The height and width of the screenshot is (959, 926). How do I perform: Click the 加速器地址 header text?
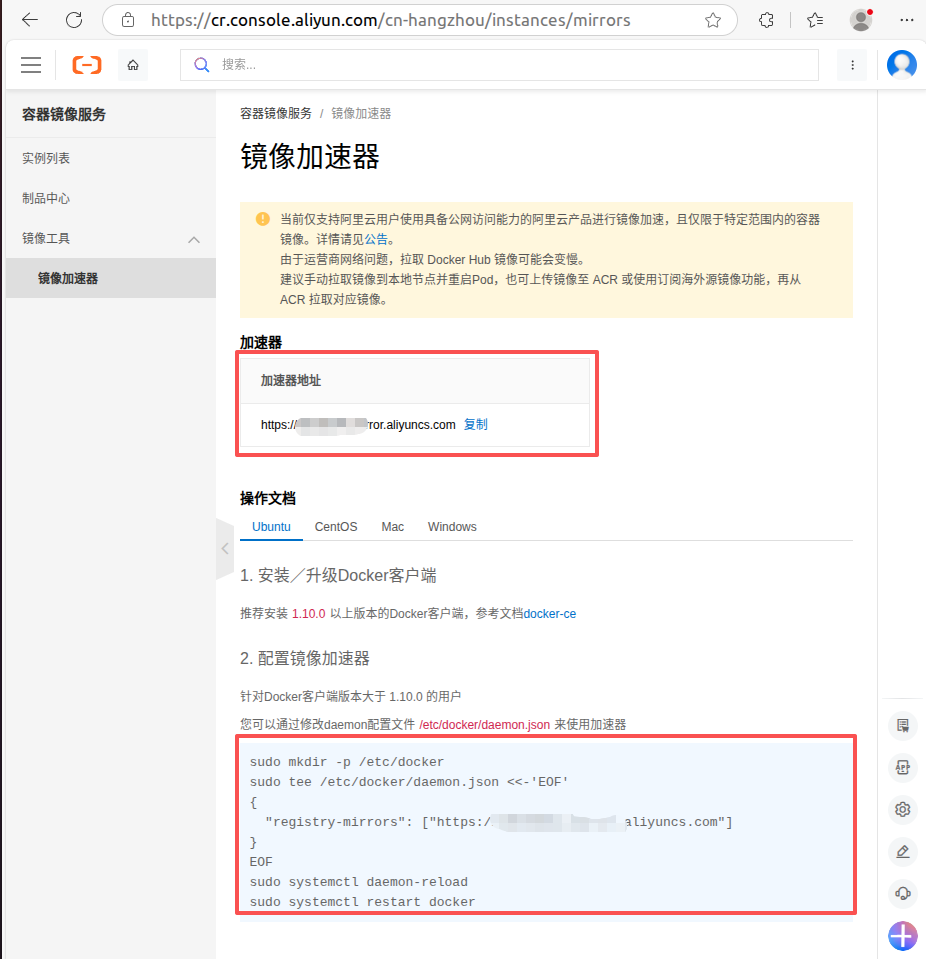pyautogui.click(x=291, y=380)
